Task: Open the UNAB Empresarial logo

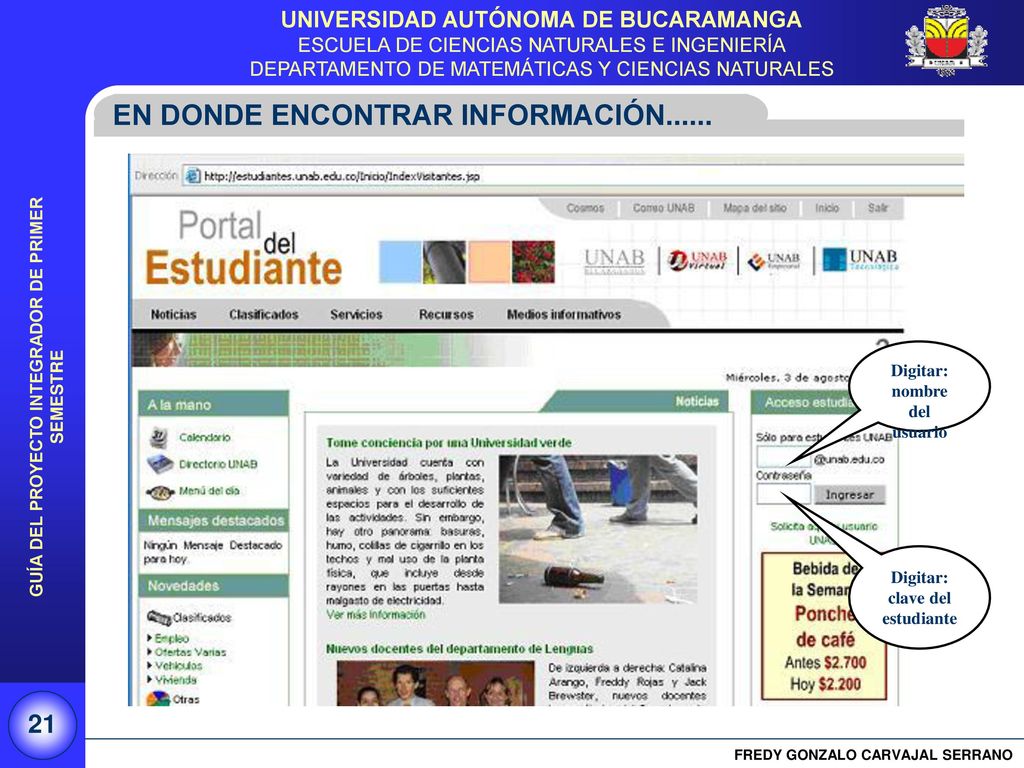Action: pyautogui.click(x=774, y=261)
